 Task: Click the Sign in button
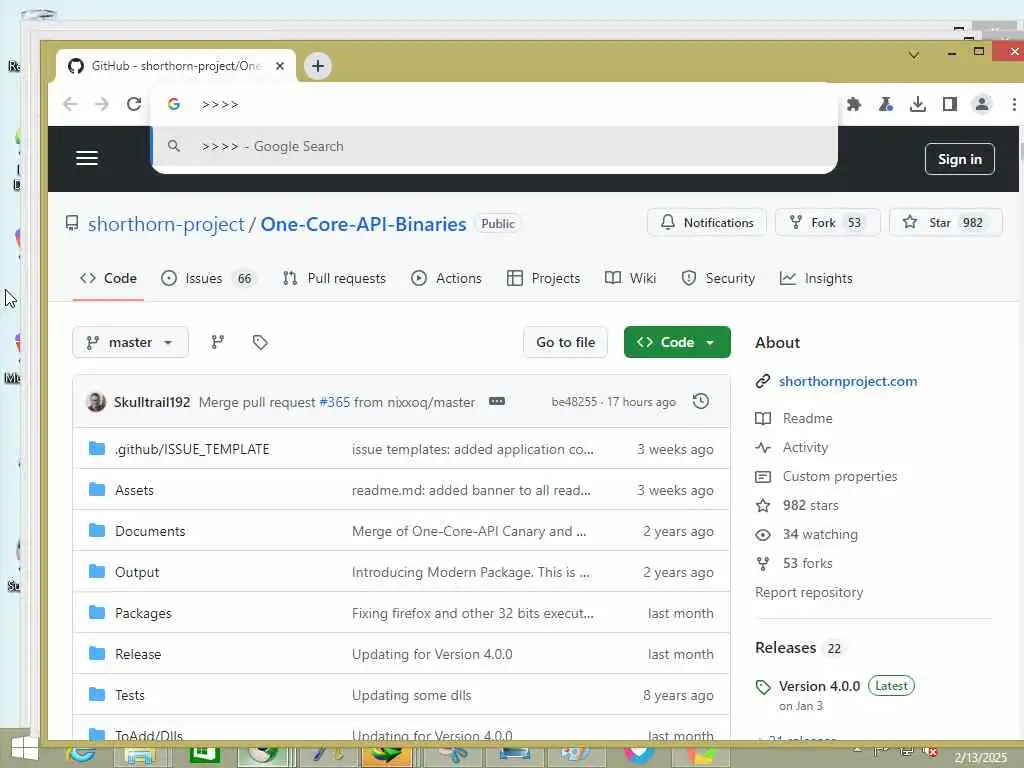coord(959,159)
